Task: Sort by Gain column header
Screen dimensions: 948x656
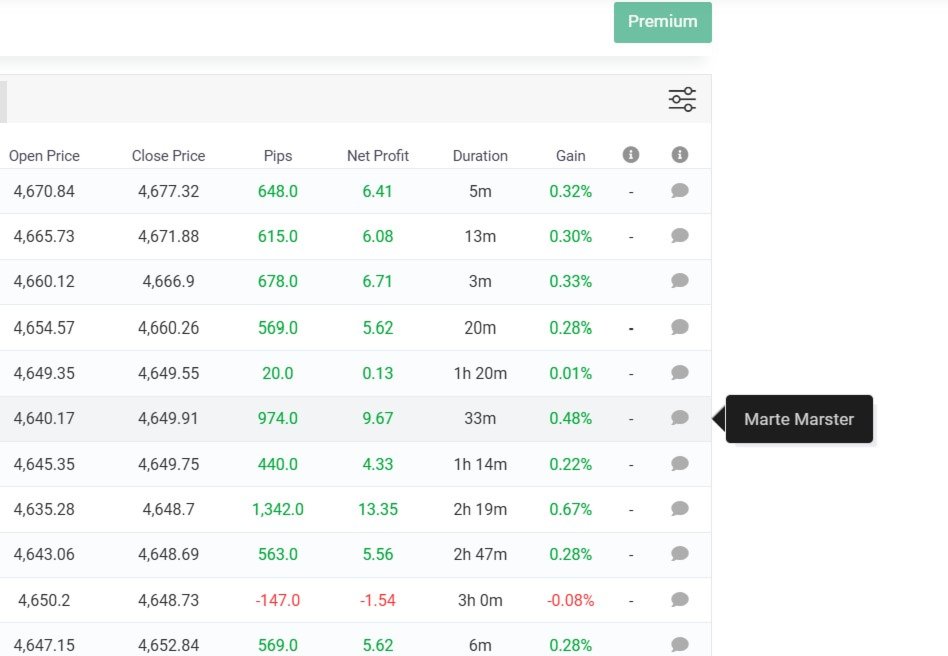Action: [x=571, y=156]
